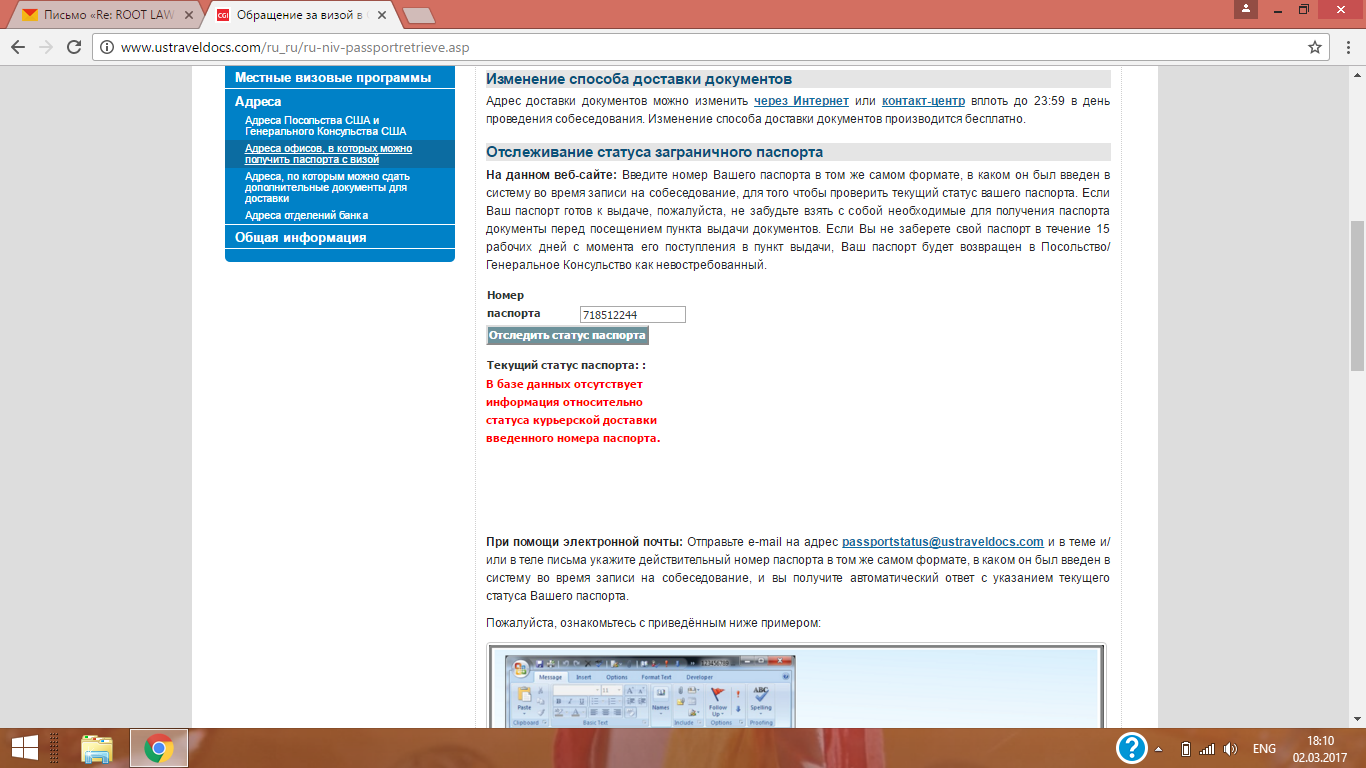The image size is (1366, 768).
Task: Open the passportstatus@ustraveldocs.com email link
Action: click(x=942, y=542)
